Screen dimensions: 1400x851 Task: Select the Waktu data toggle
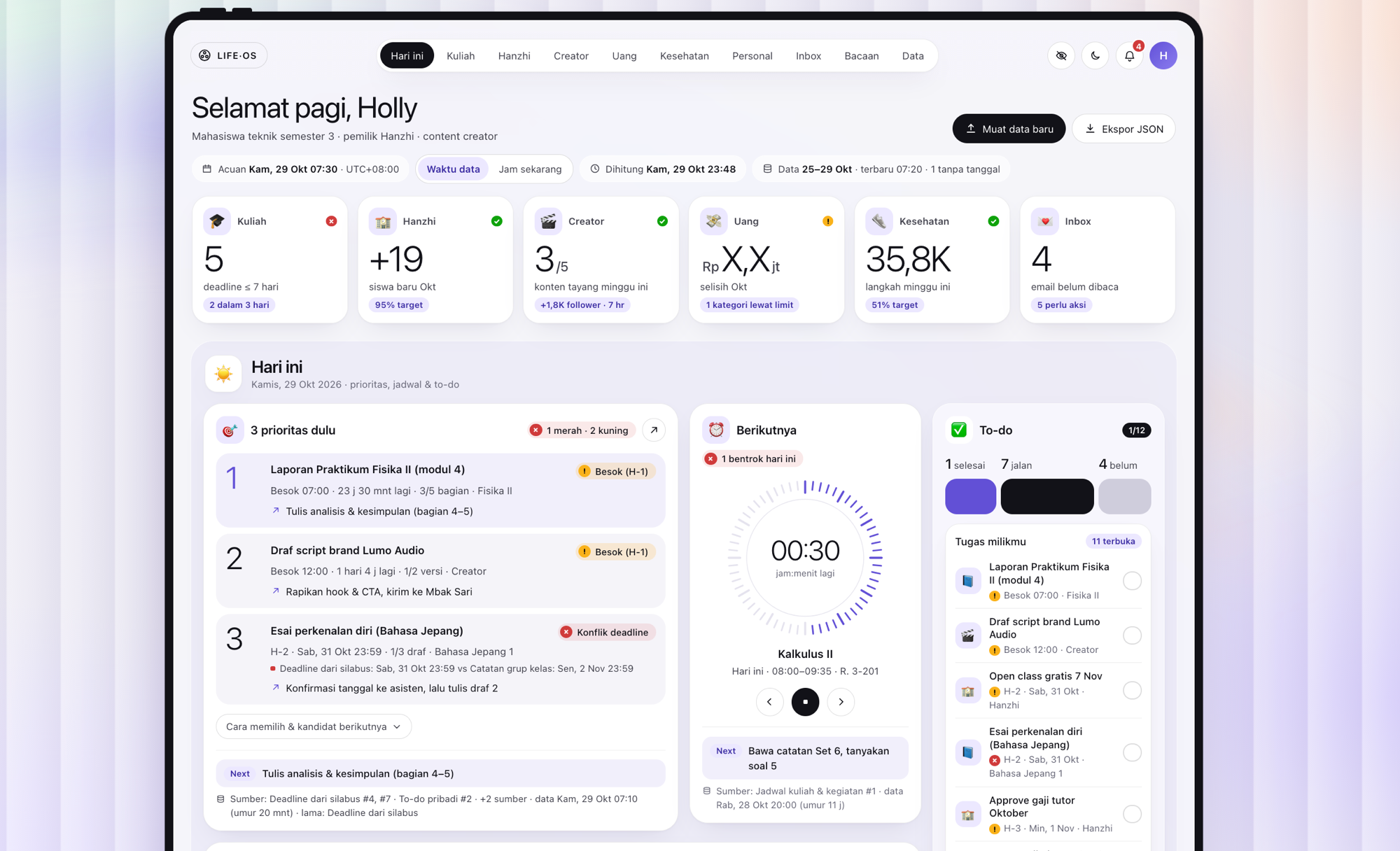coord(453,169)
